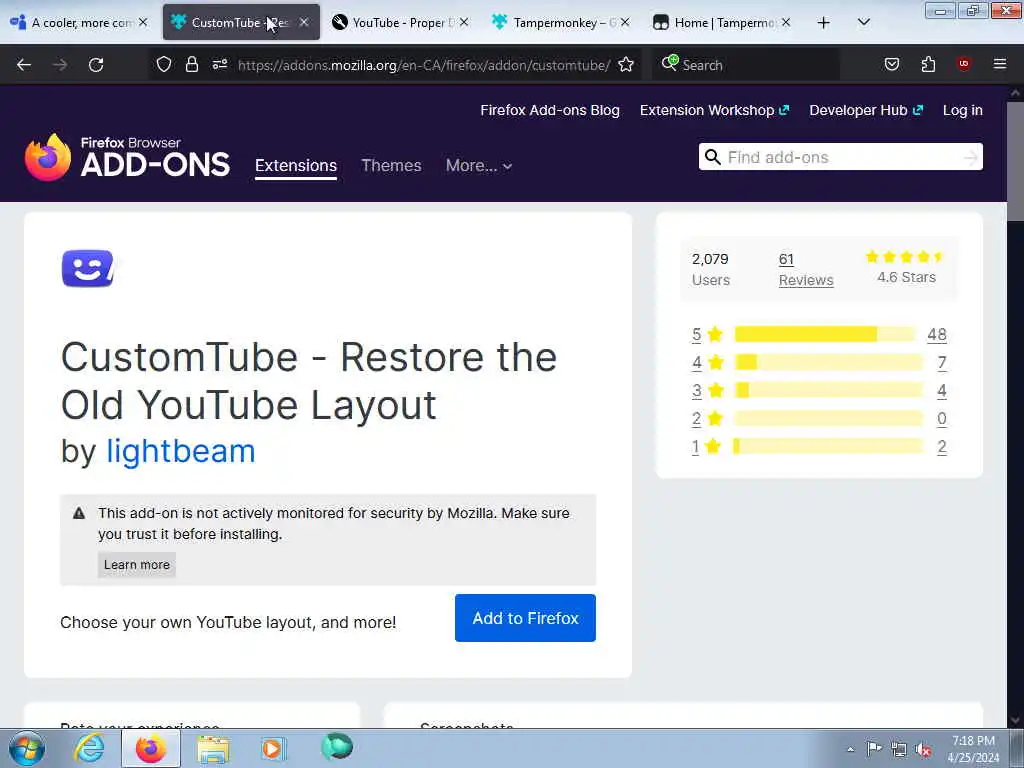Bookmark this page with the star icon
Screen dimensions: 1024x768
click(626, 64)
